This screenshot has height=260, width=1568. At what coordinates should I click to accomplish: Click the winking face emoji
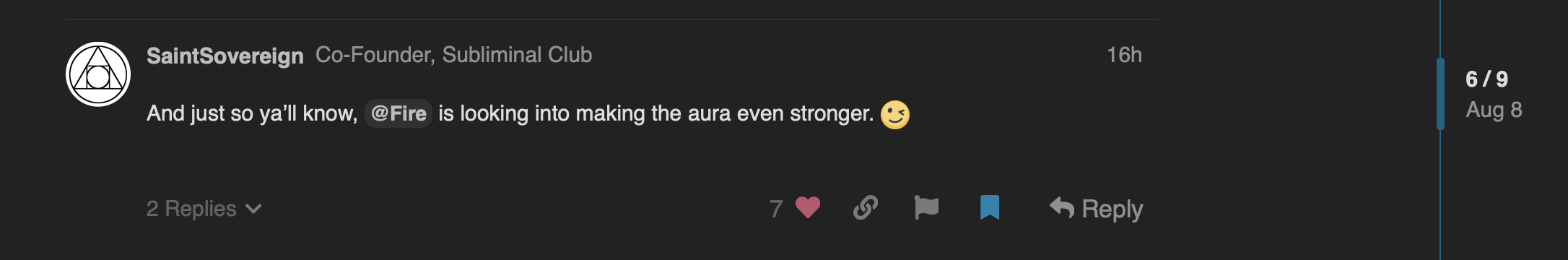coord(895,114)
